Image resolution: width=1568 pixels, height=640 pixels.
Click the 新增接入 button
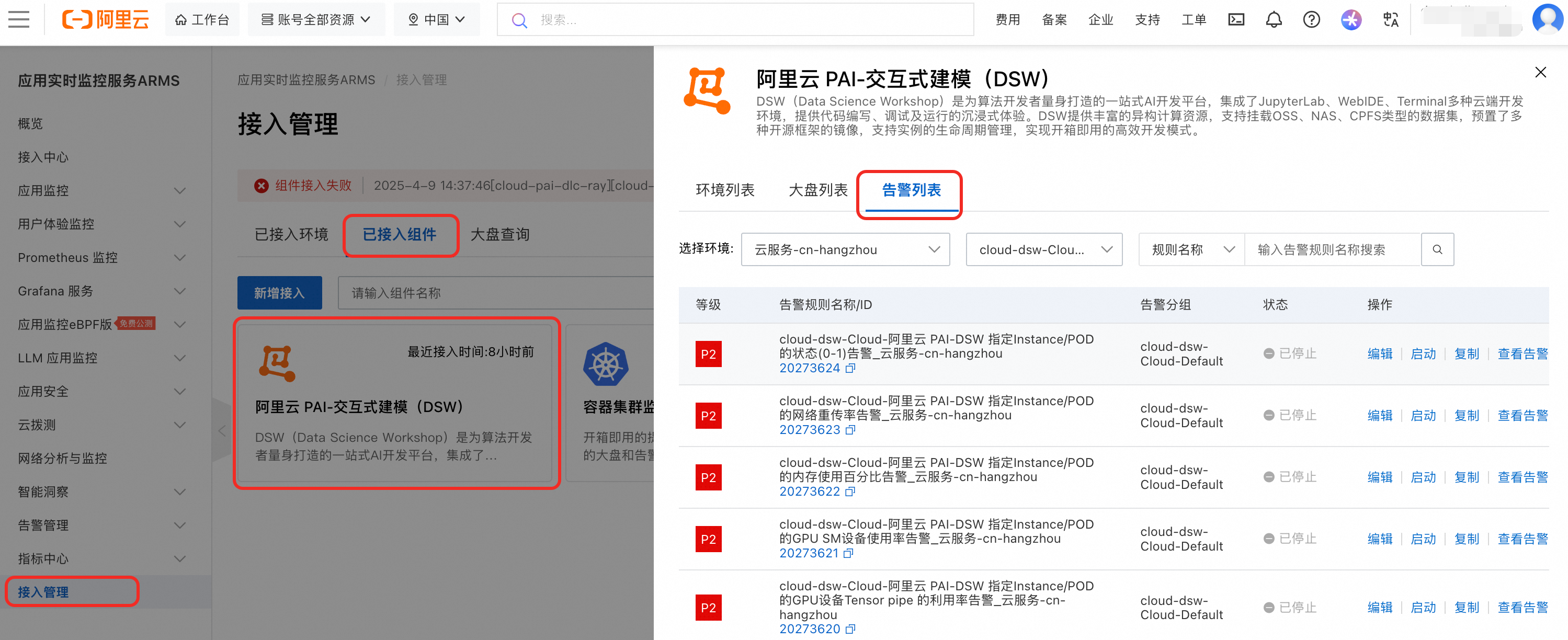(279, 293)
